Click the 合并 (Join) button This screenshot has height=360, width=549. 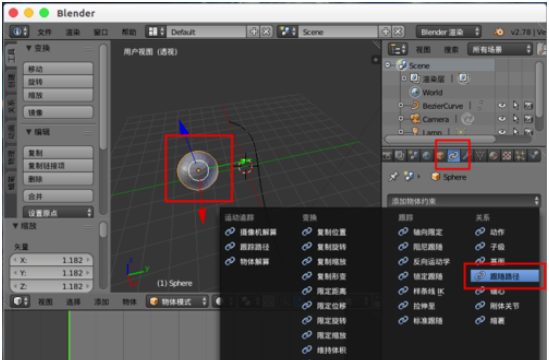tap(58, 196)
